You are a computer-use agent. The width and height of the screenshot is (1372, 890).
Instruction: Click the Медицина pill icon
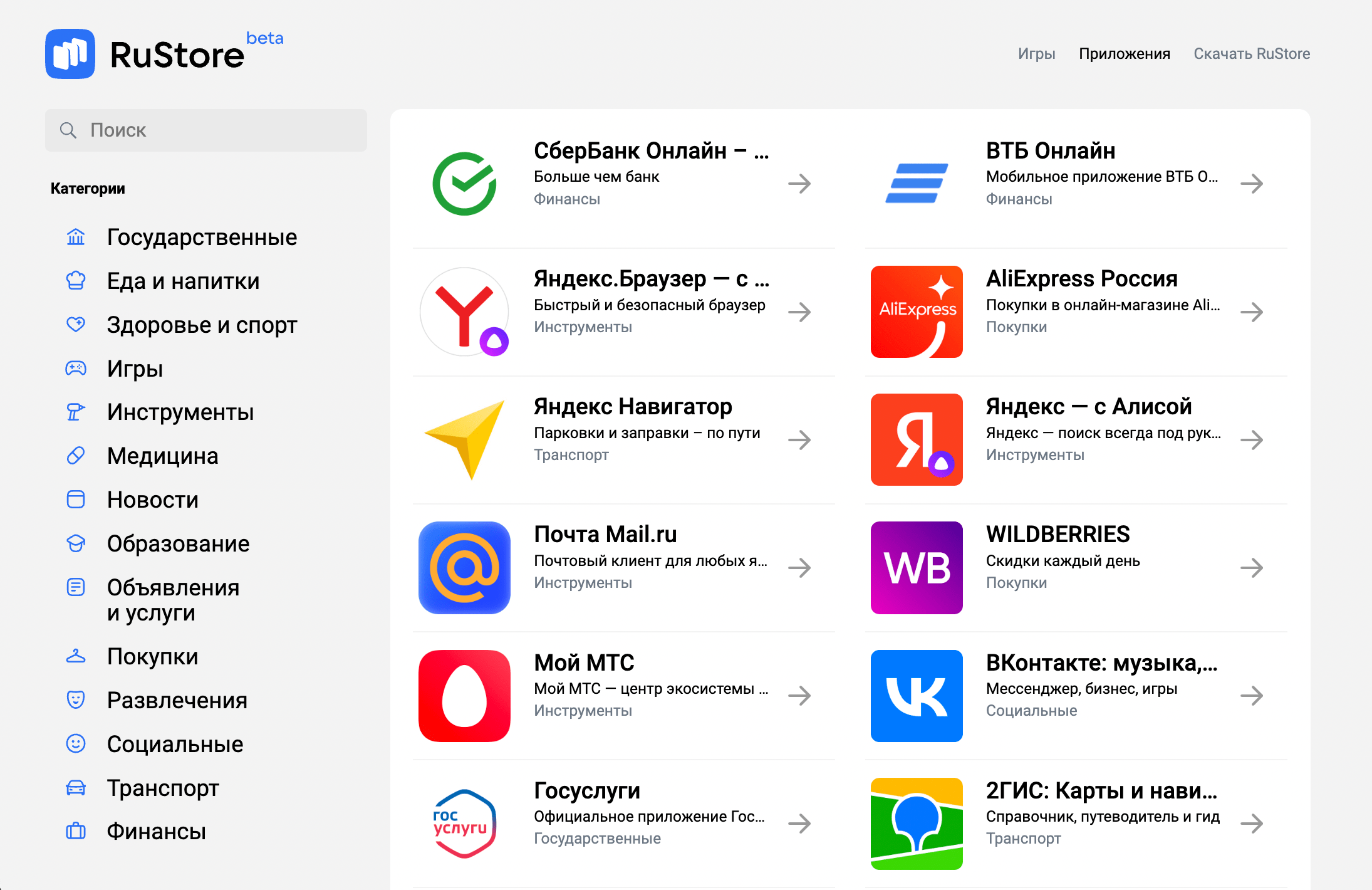coord(76,456)
